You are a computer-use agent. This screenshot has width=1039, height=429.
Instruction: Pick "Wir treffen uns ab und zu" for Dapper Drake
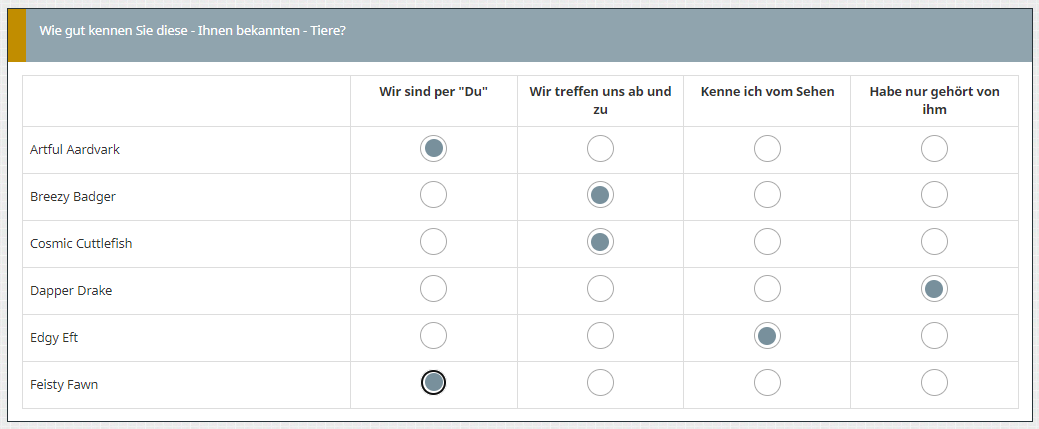pyautogui.click(x=600, y=290)
